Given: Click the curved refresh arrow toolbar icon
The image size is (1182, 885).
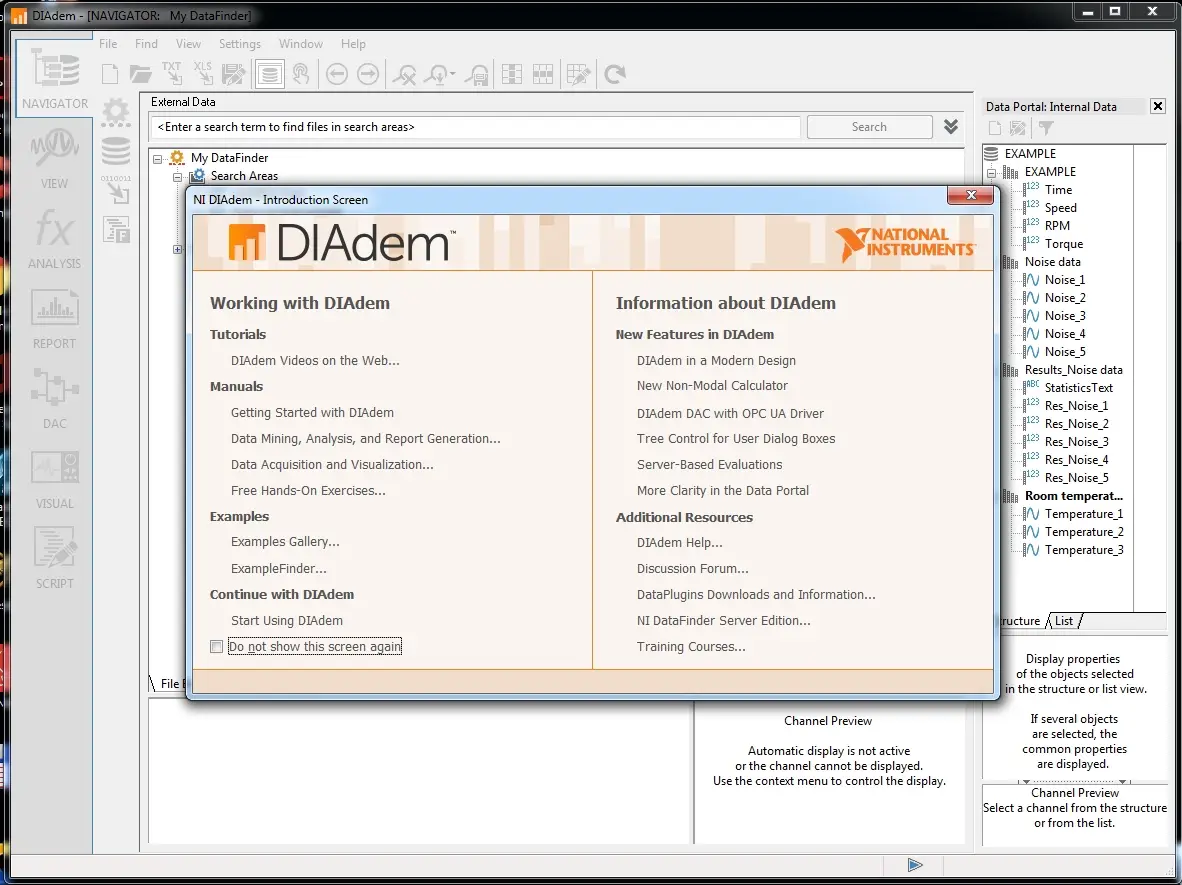Looking at the screenshot, I should click(x=615, y=74).
